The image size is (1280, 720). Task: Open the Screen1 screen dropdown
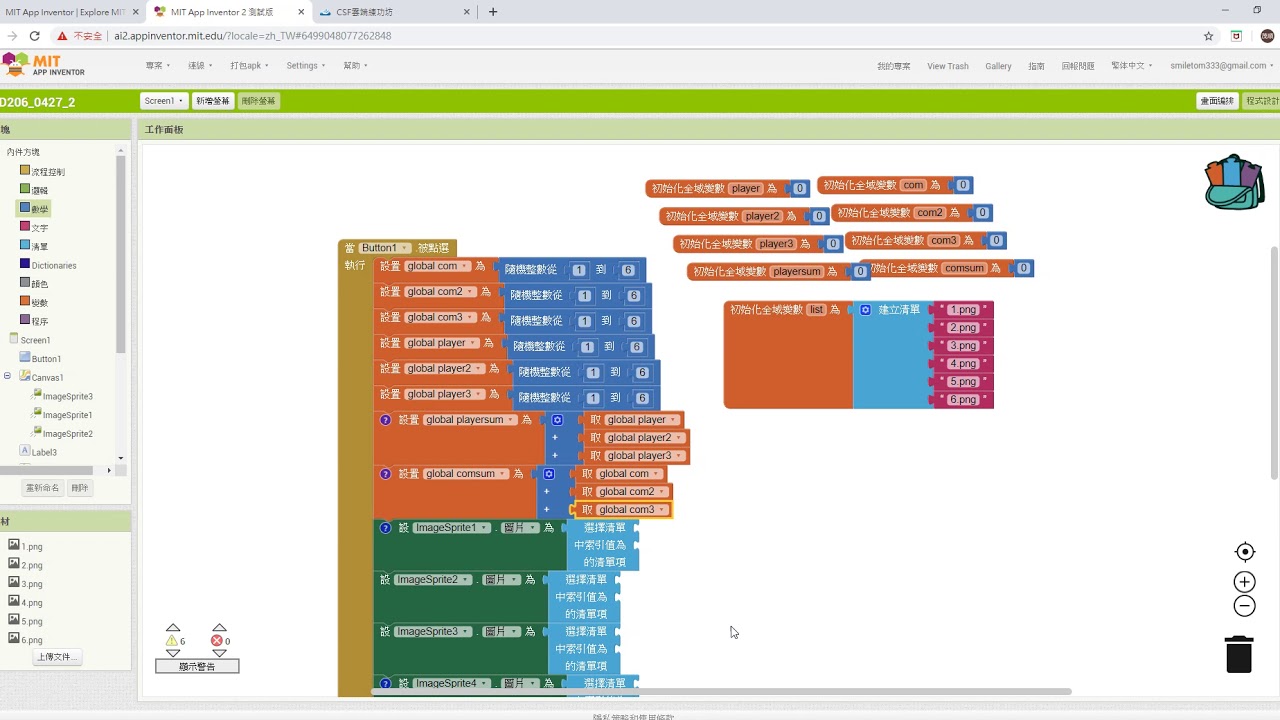coord(164,101)
